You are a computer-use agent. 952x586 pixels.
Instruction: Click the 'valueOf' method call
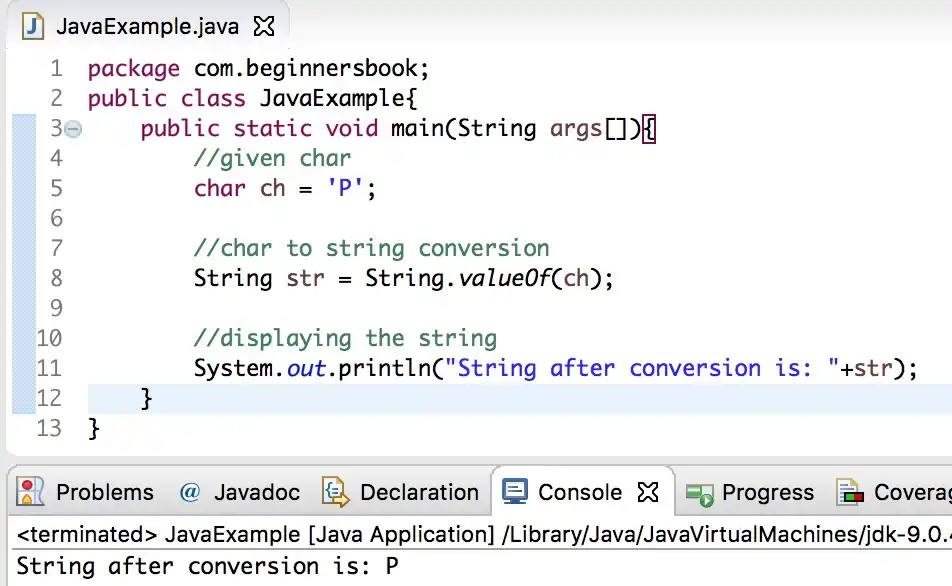point(504,278)
